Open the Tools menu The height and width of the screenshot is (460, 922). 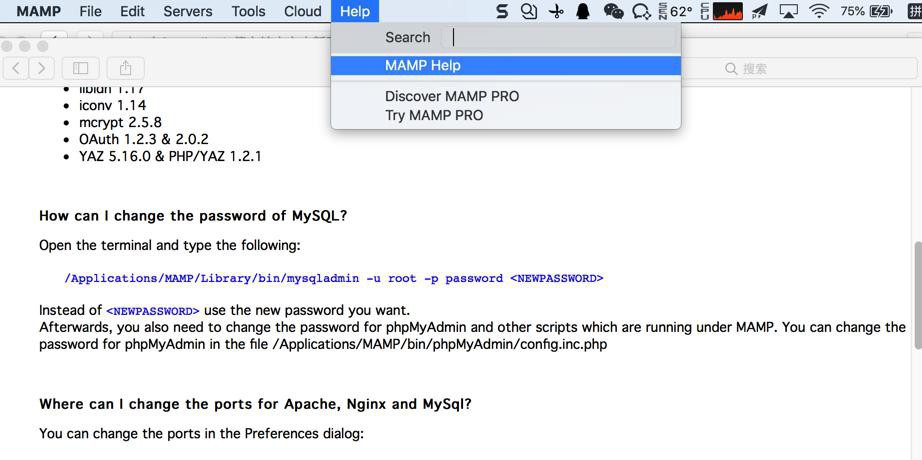248,12
